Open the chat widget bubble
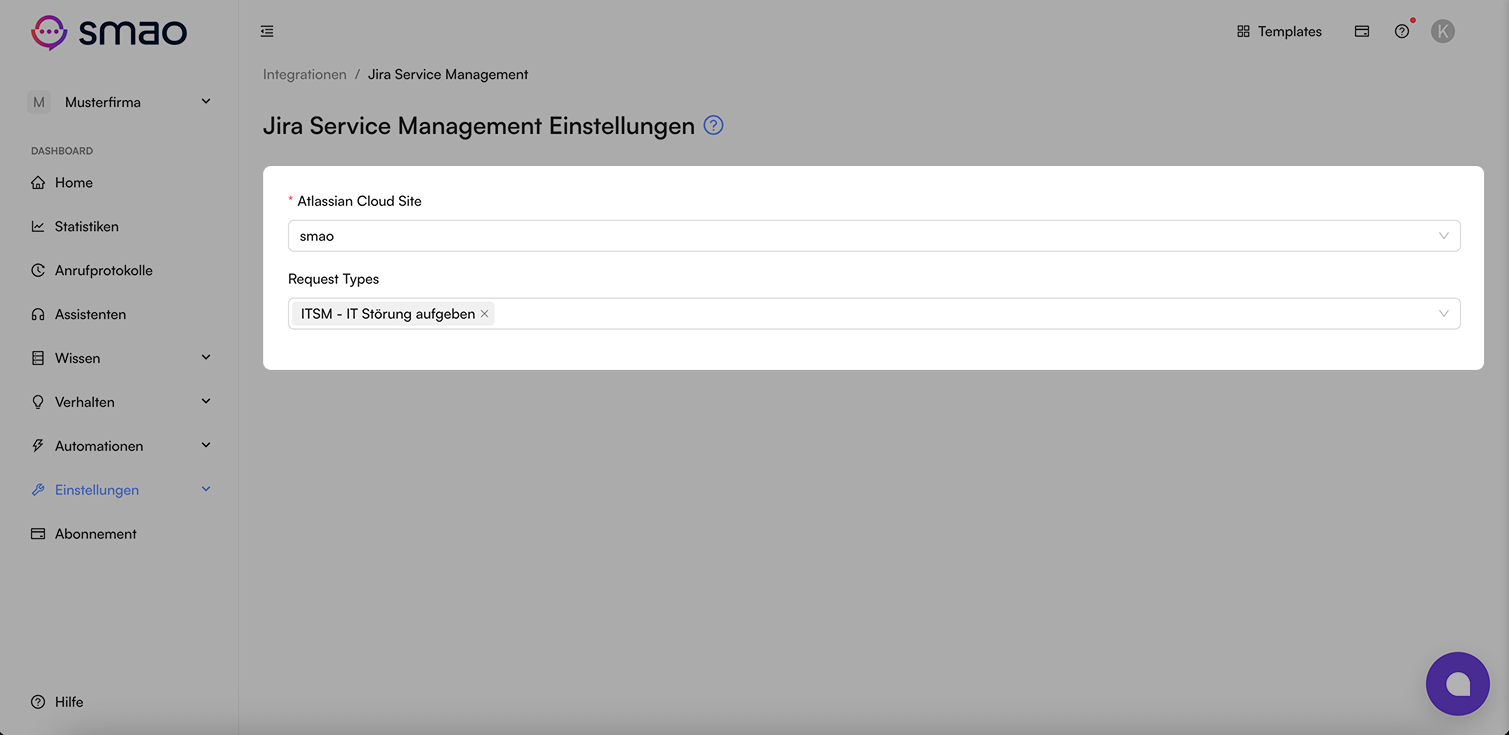The width and height of the screenshot is (1509, 735). pos(1458,684)
